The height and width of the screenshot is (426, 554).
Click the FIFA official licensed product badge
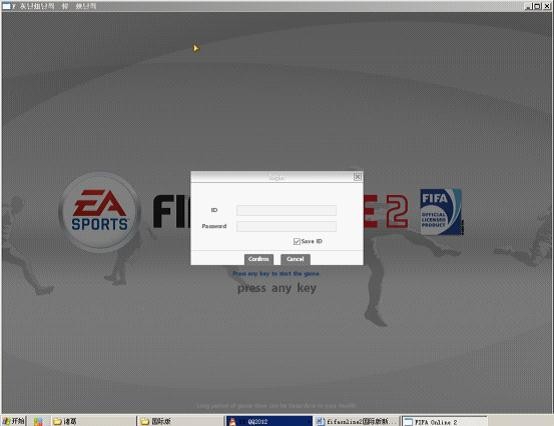point(441,212)
